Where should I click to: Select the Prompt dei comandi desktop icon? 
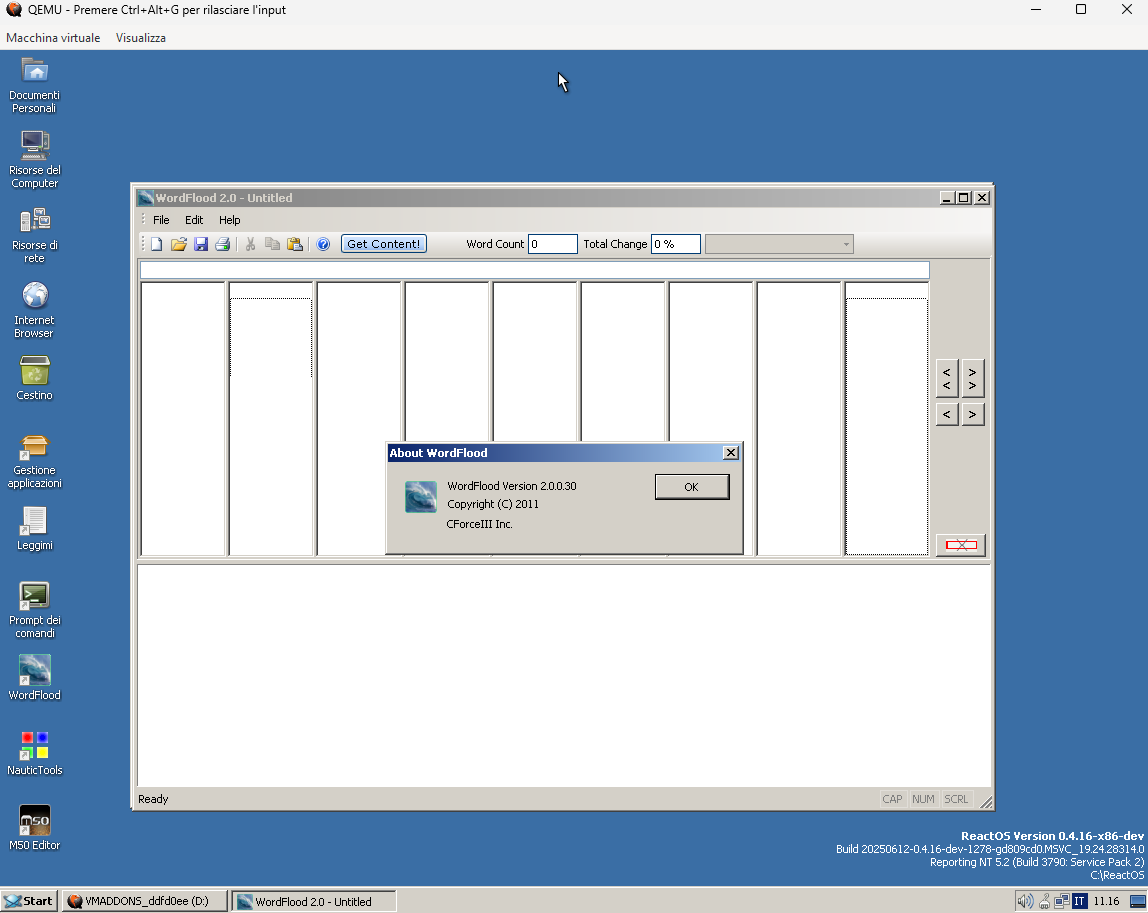34,609
